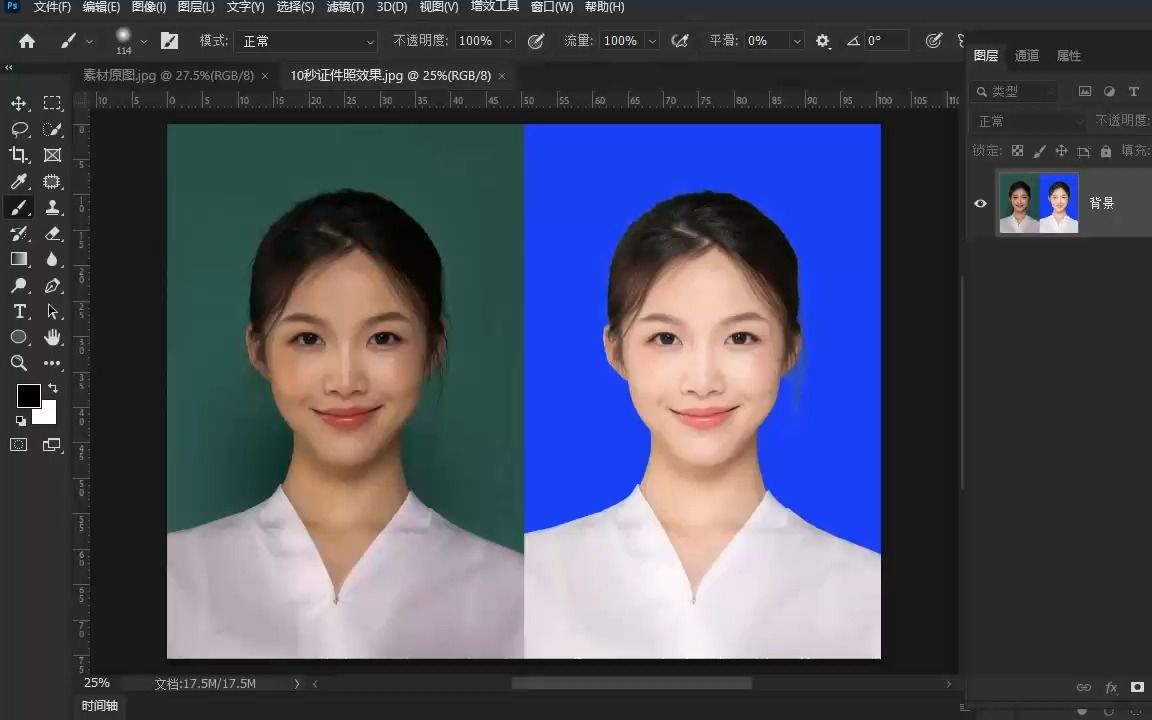Enable lock transparent pixels for the layer
This screenshot has width=1152, height=720.
tap(1016, 150)
